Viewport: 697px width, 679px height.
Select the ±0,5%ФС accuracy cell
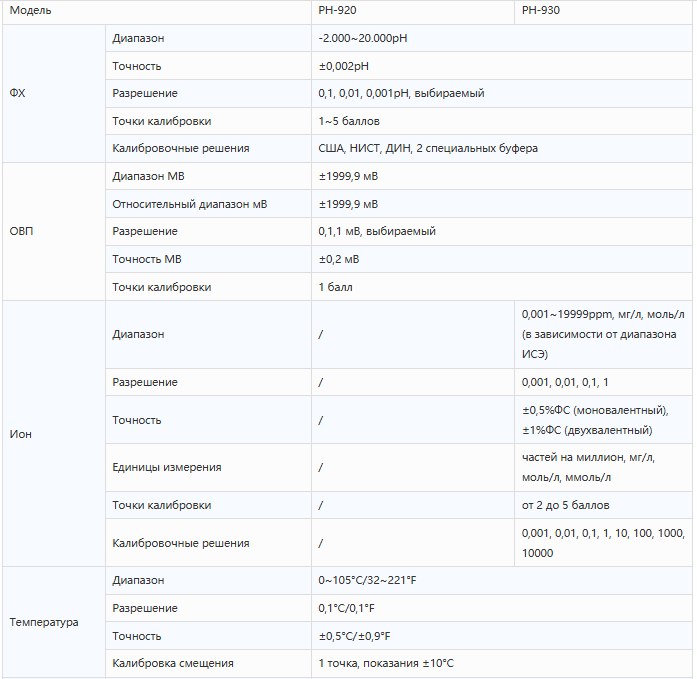pos(603,420)
